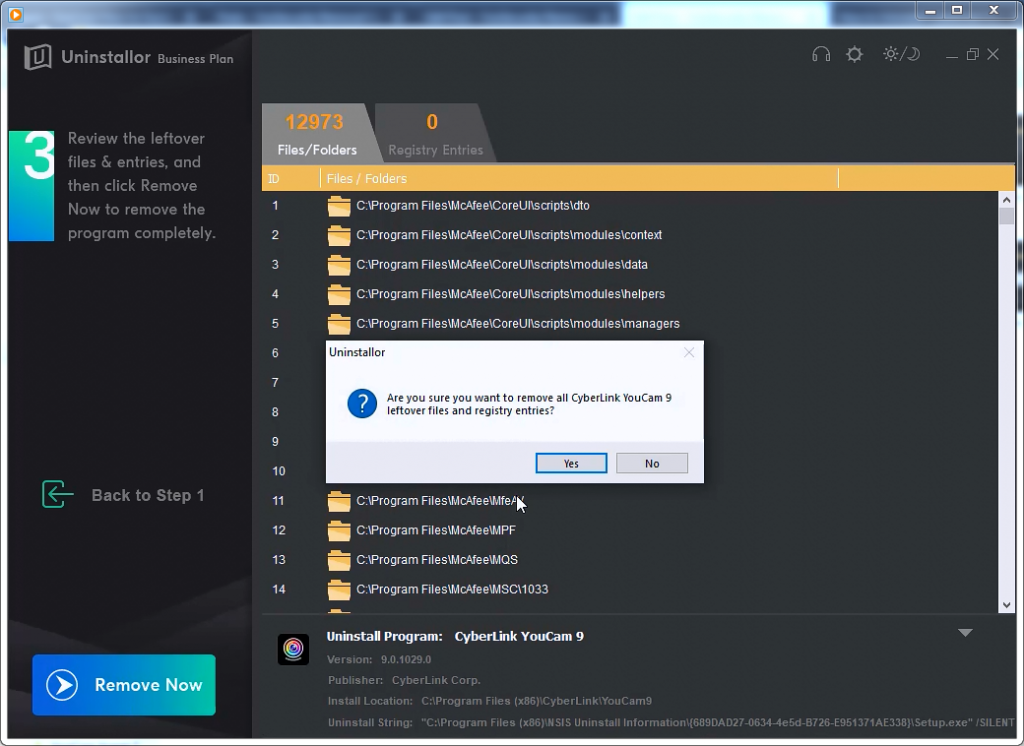Viewport: 1024px width, 746px height.
Task: Click folder icon for modules\helpers row
Action: point(339,294)
